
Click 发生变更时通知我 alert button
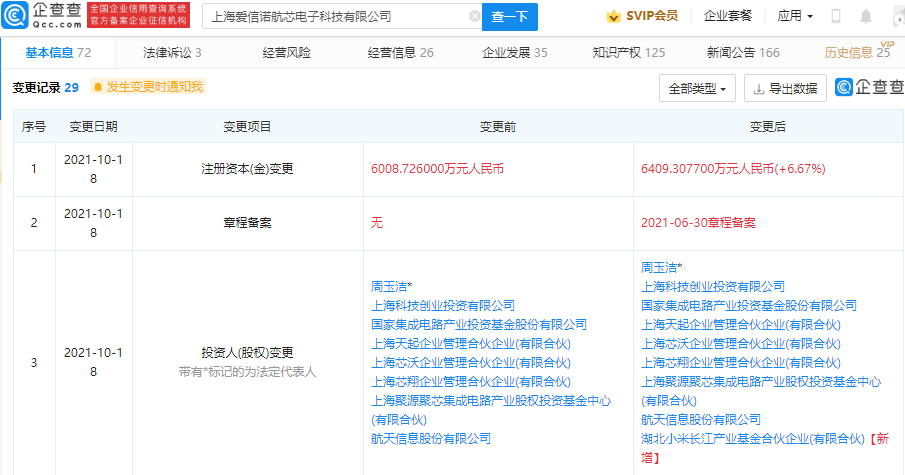[x=148, y=87]
